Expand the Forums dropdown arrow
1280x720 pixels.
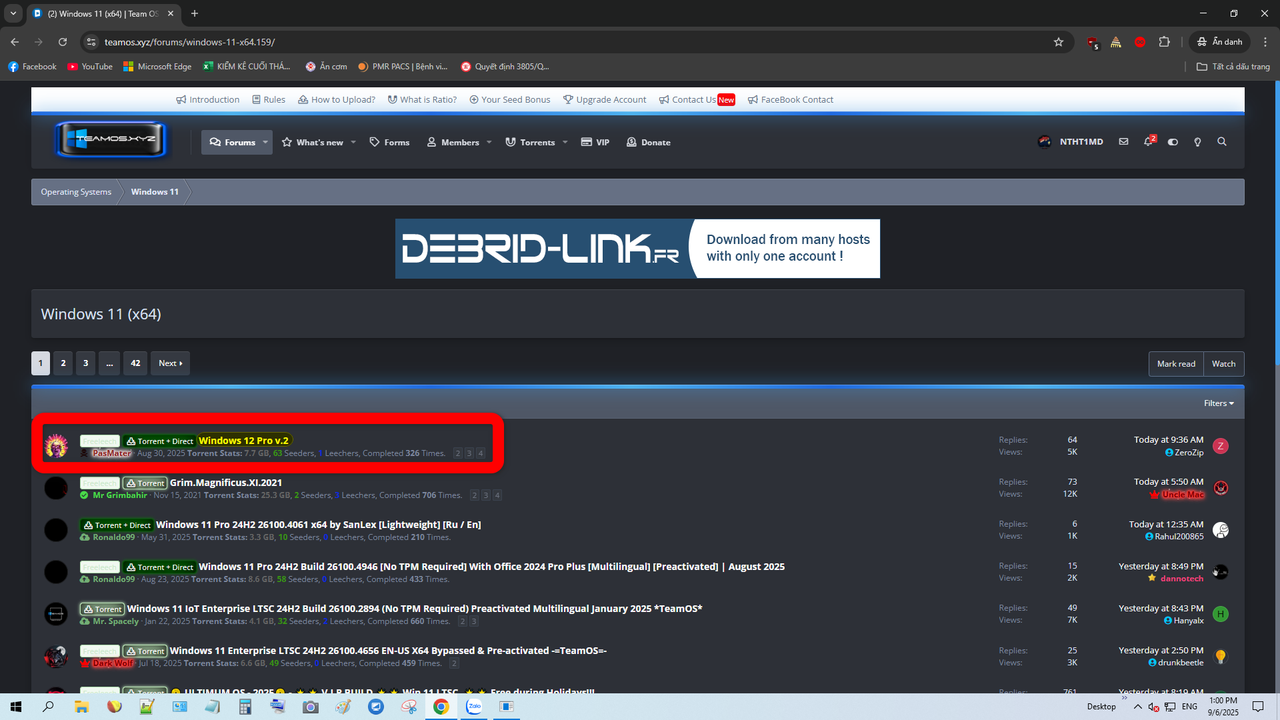click(266, 142)
